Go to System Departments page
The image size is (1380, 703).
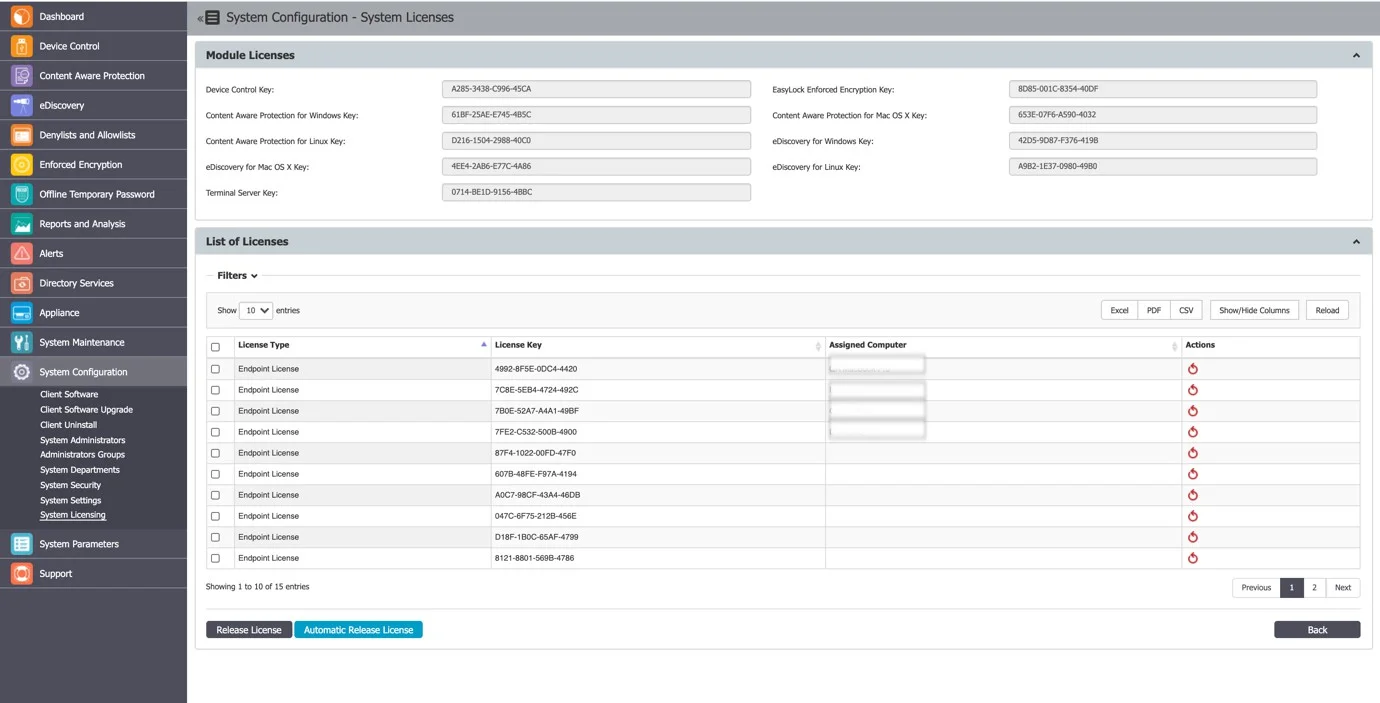80,470
